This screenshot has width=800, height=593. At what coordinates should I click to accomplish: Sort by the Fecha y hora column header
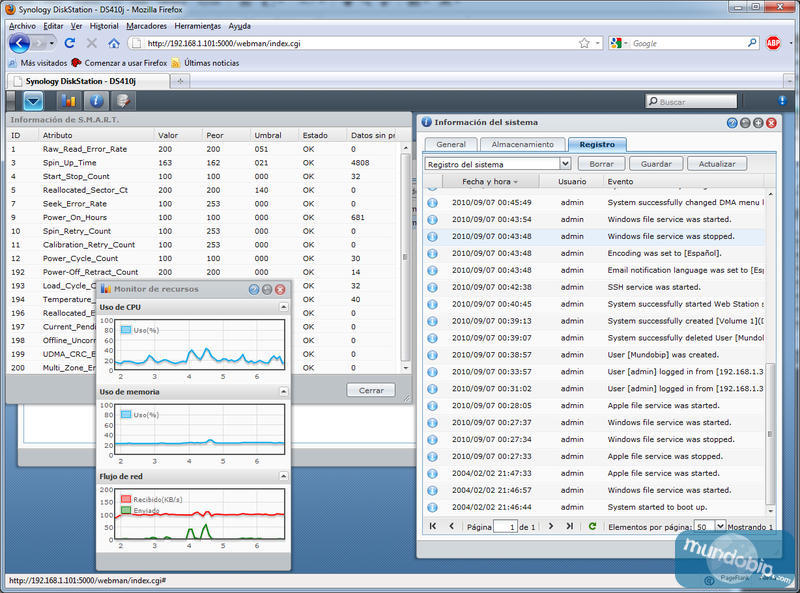[x=490, y=182]
